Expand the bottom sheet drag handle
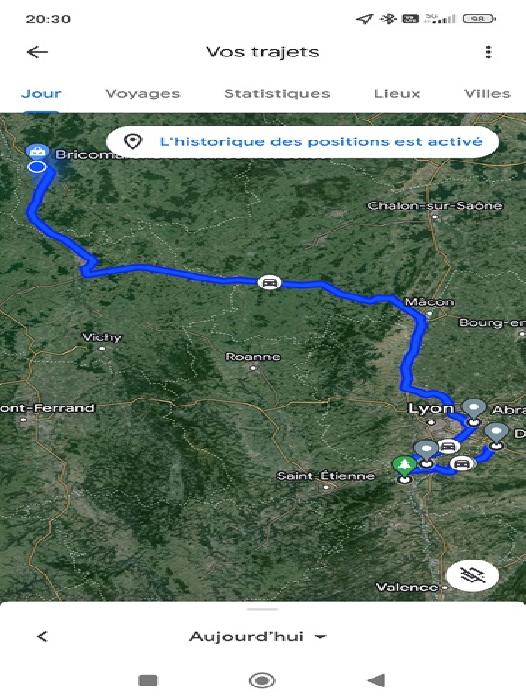This screenshot has height=700, width=526. tap(263, 609)
